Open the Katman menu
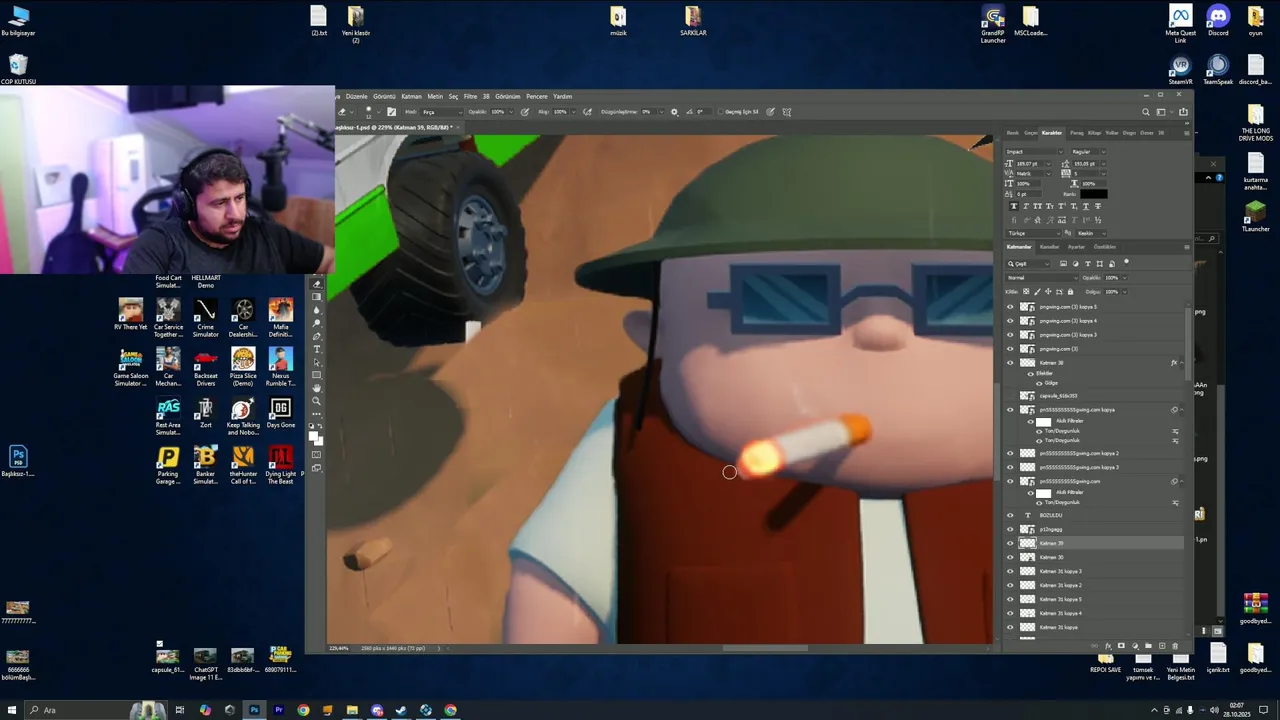The height and width of the screenshot is (720, 1280). pos(411,97)
